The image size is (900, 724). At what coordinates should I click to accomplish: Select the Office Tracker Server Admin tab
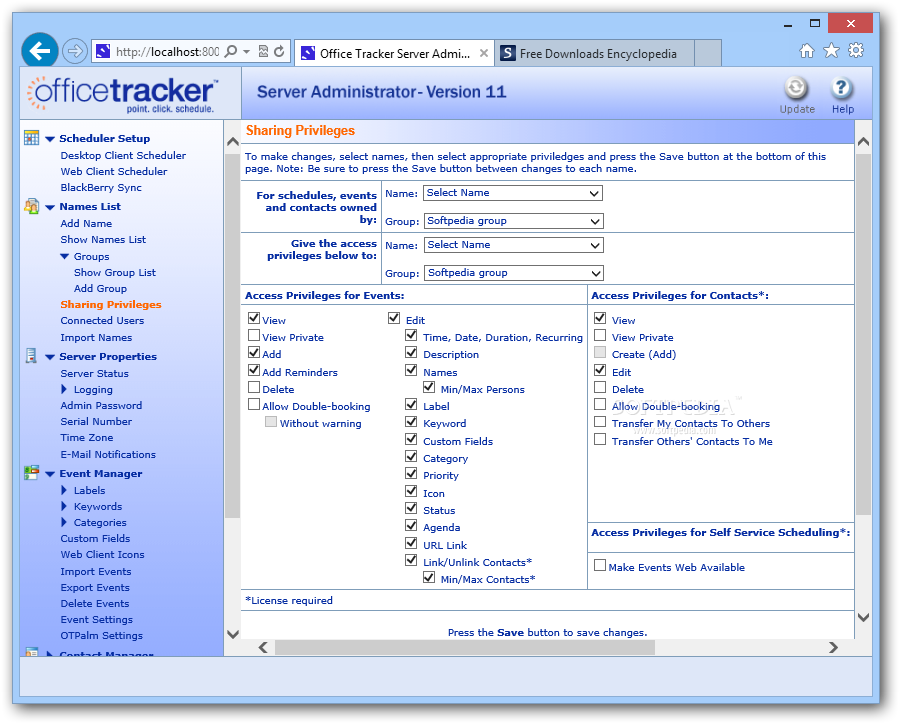tap(394, 53)
